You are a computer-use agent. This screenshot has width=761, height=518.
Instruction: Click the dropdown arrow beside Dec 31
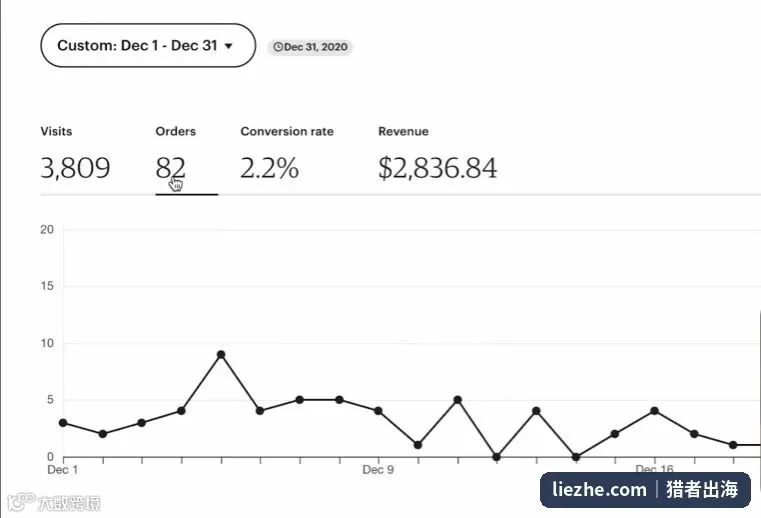click(229, 46)
